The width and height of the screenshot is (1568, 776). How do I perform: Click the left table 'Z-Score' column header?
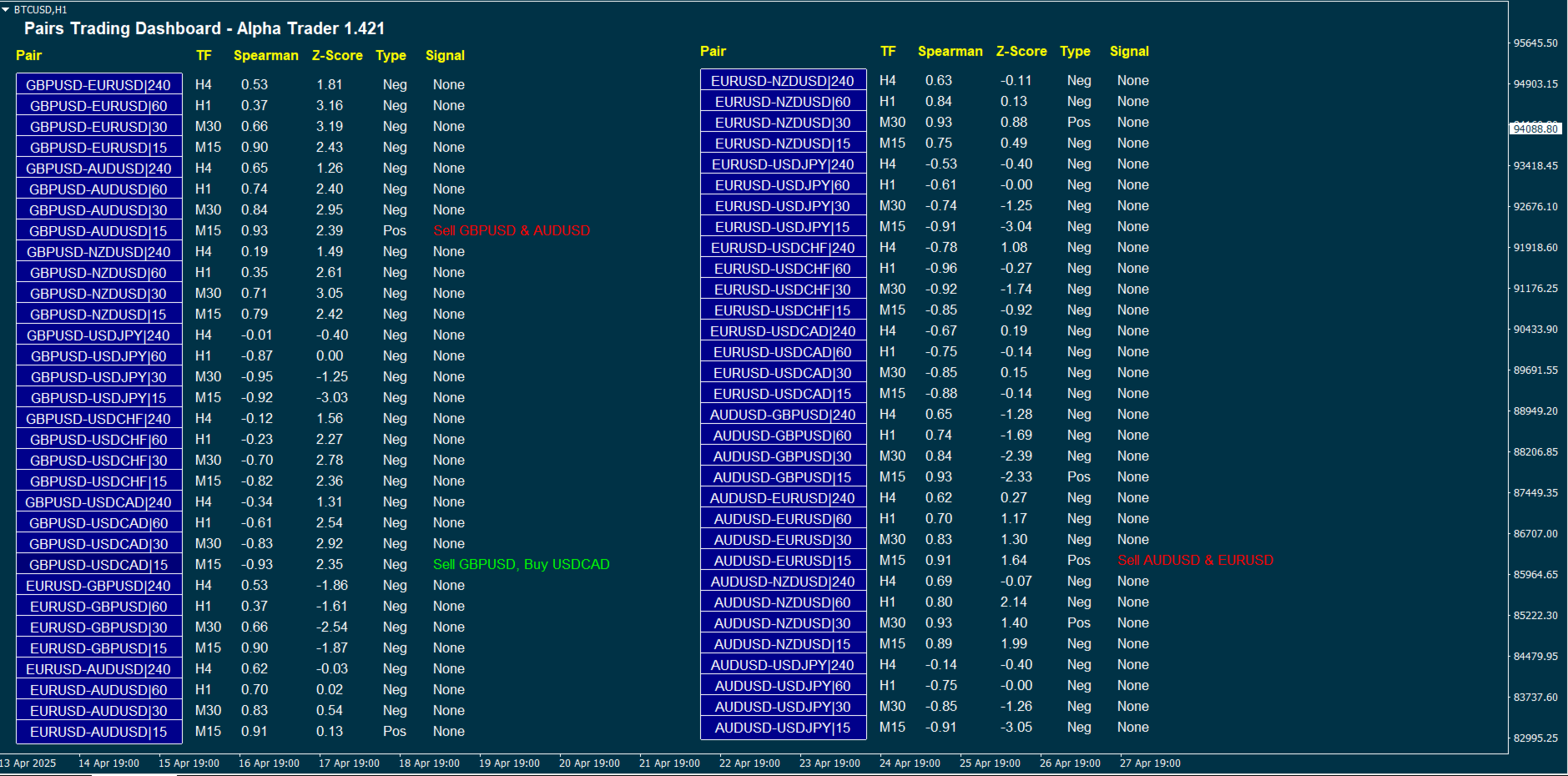[337, 55]
